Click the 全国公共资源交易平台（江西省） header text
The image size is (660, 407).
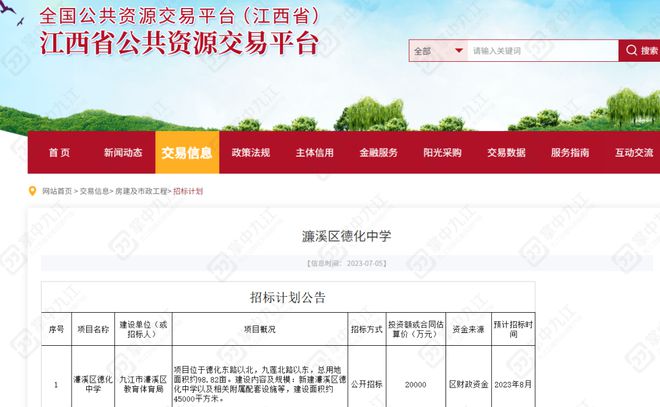coord(180,16)
